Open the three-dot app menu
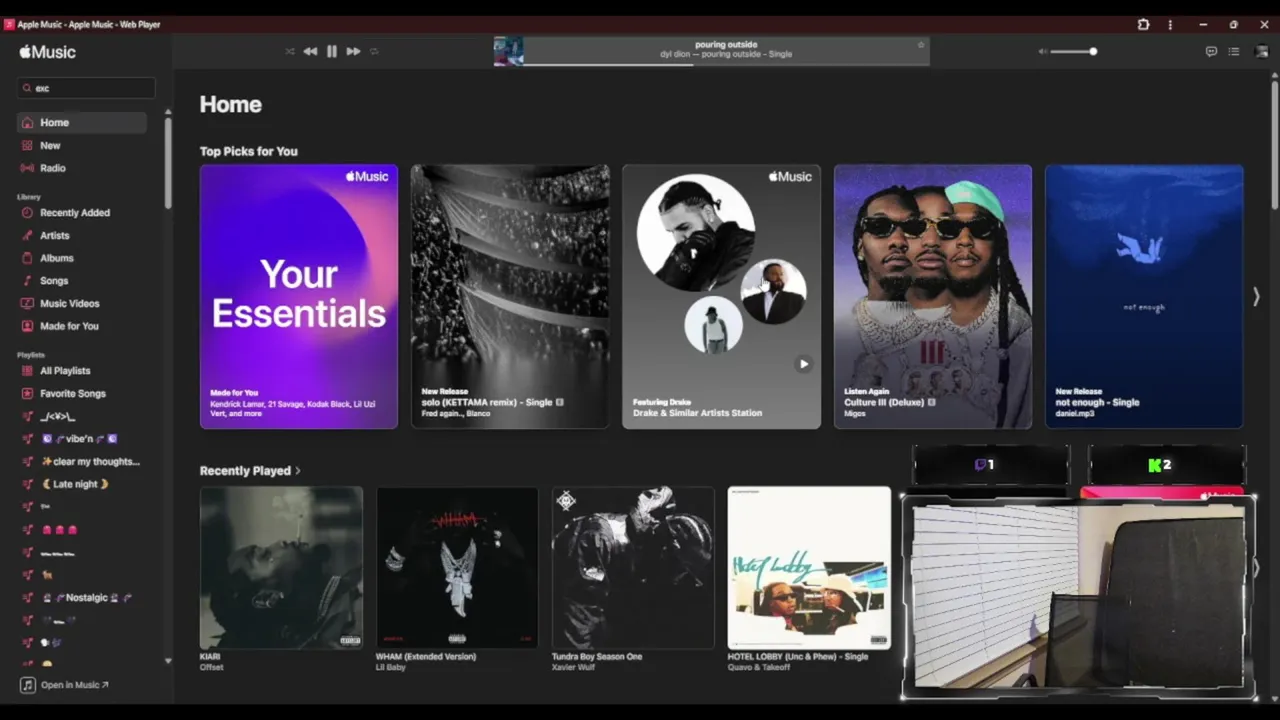 click(1170, 24)
